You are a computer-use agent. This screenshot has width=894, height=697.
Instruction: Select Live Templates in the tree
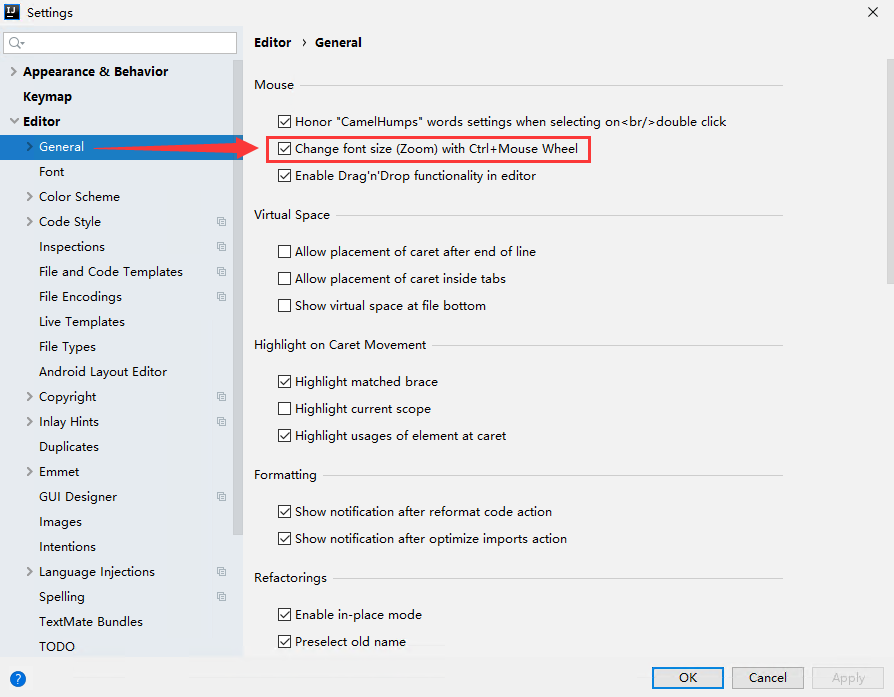point(82,322)
